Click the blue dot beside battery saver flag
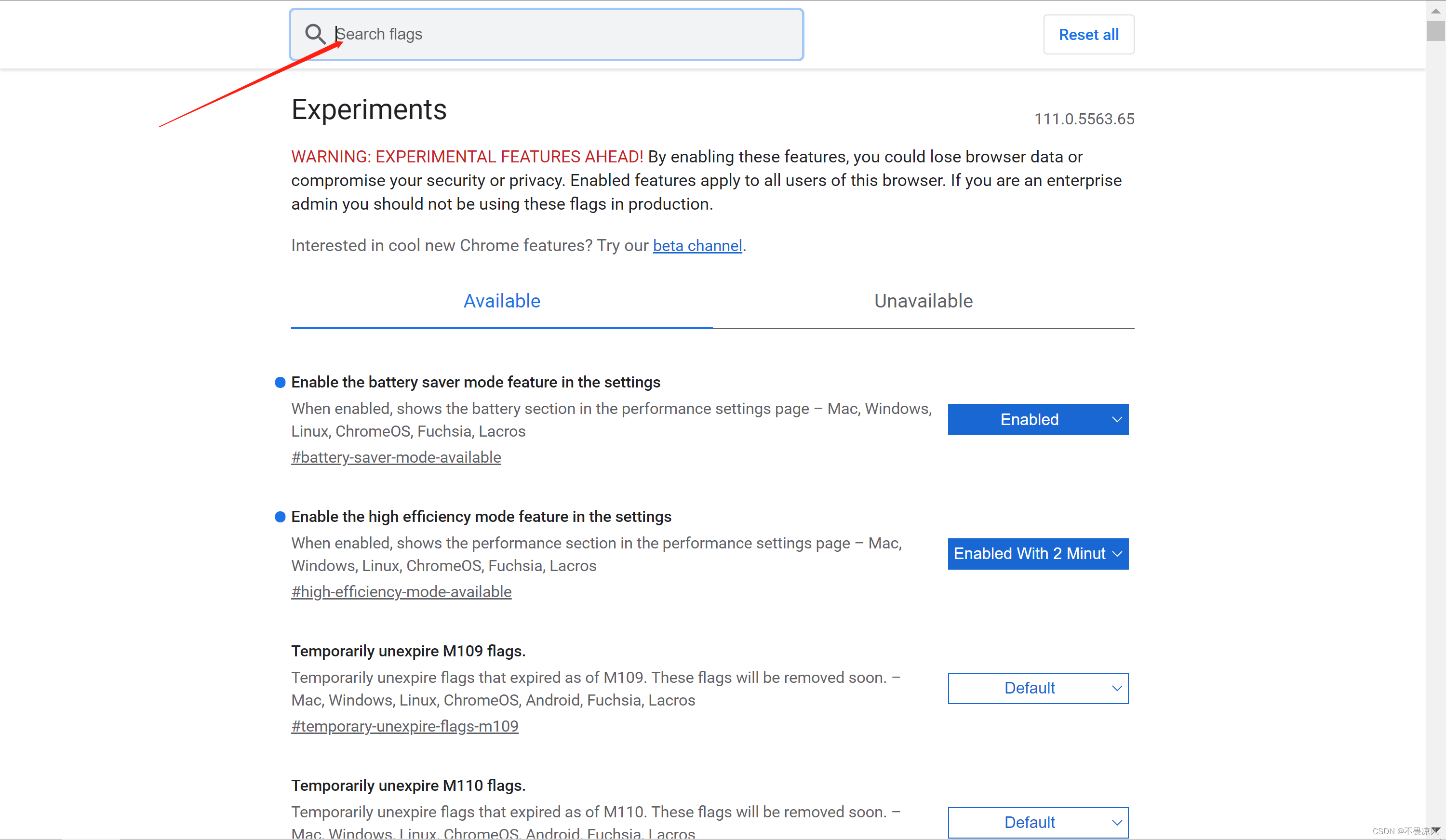The height and width of the screenshot is (840, 1446). coord(280,382)
